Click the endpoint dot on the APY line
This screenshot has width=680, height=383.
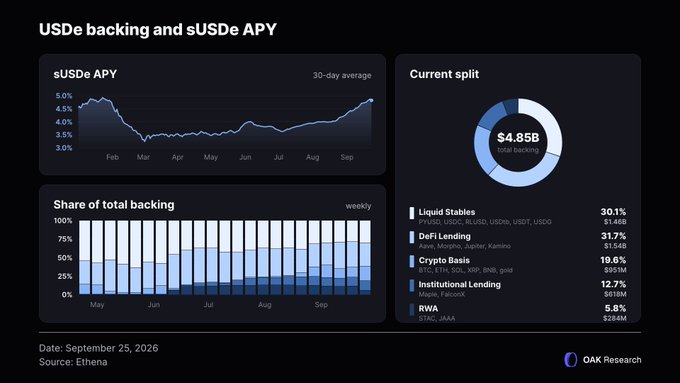[371, 100]
